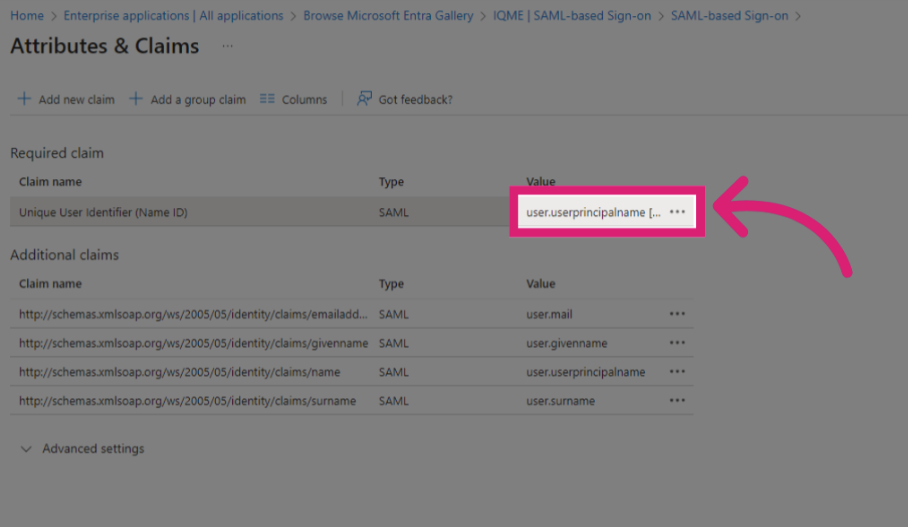Open the ellipsis menu next to Attributes & Claims title
908x527 pixels.
pos(227,46)
